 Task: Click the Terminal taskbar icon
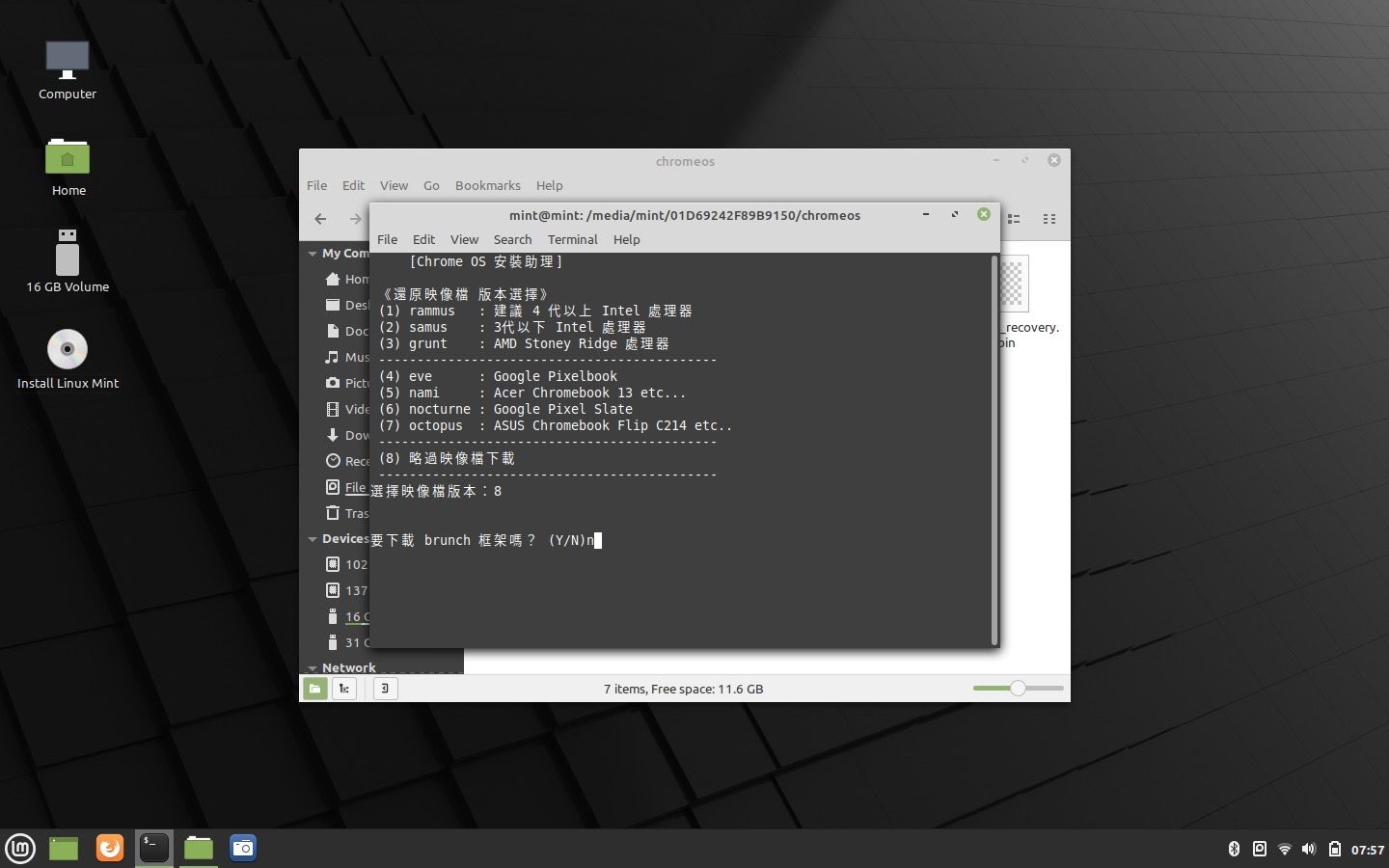(x=153, y=848)
